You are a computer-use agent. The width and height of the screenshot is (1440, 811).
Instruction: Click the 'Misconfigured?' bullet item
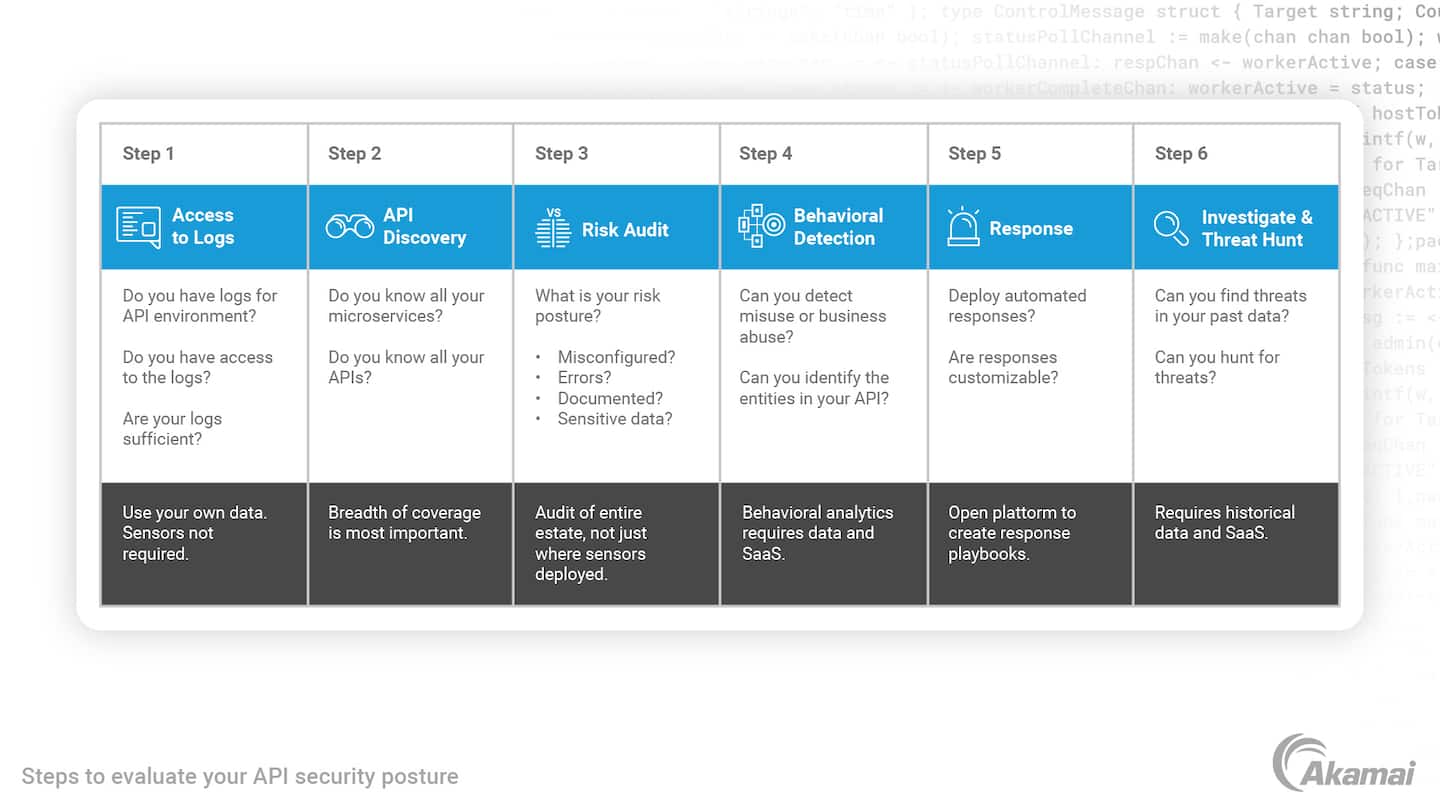tap(616, 357)
